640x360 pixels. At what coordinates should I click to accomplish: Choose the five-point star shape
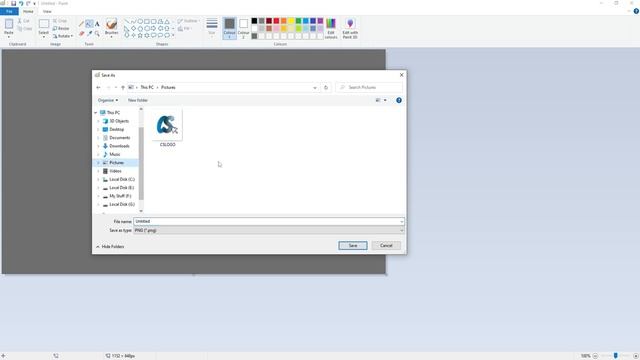[140, 36]
